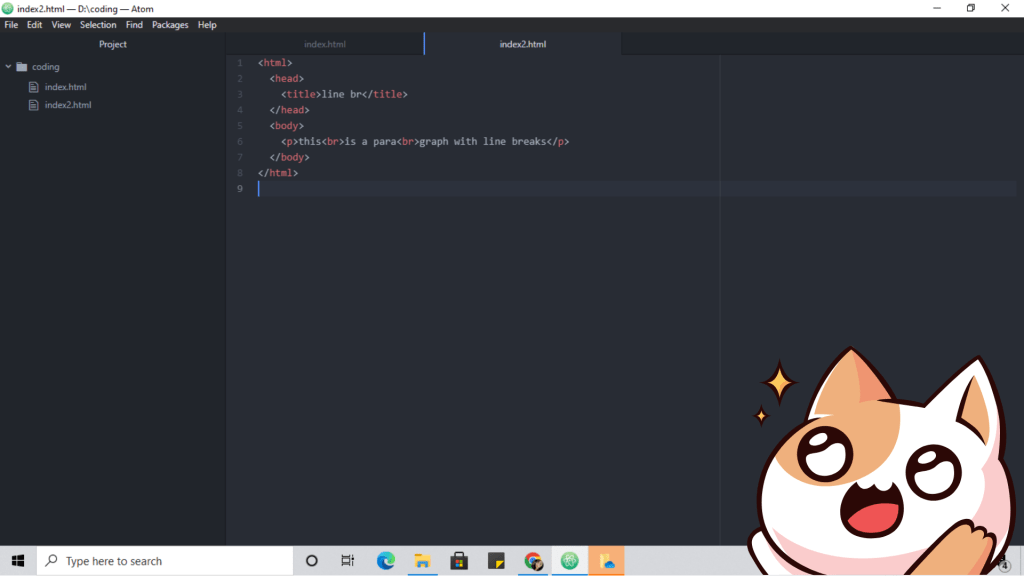Expand the Selection menu

[x=98, y=25]
